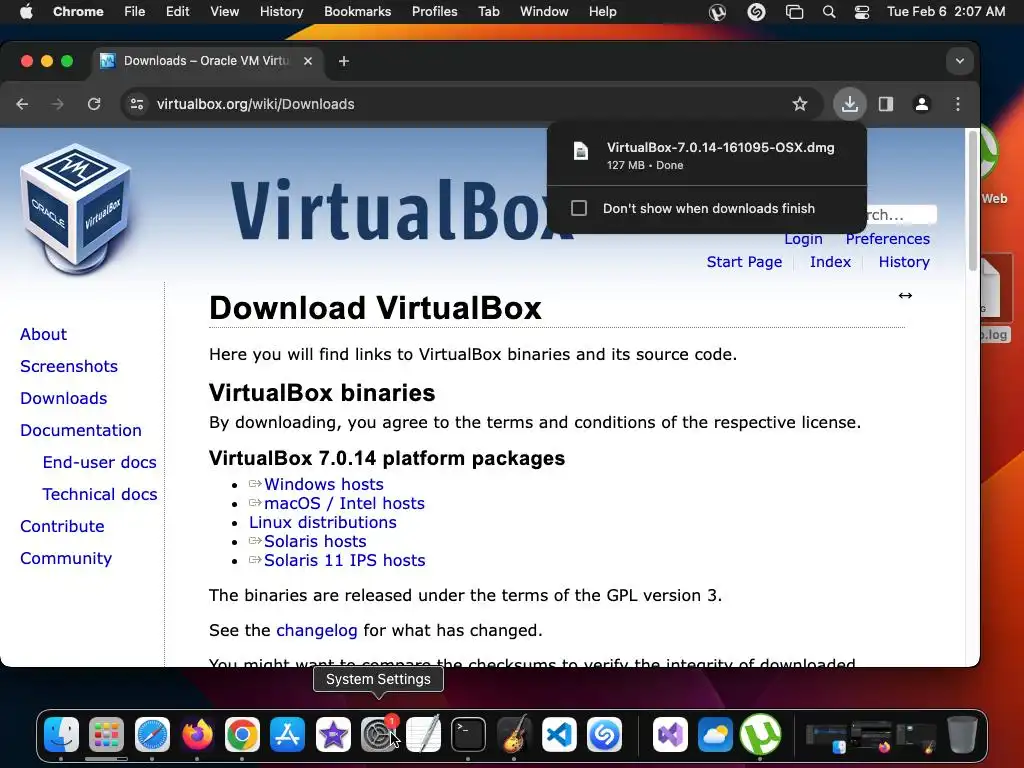Open the Window menu
The width and height of the screenshot is (1024, 768).
544,12
